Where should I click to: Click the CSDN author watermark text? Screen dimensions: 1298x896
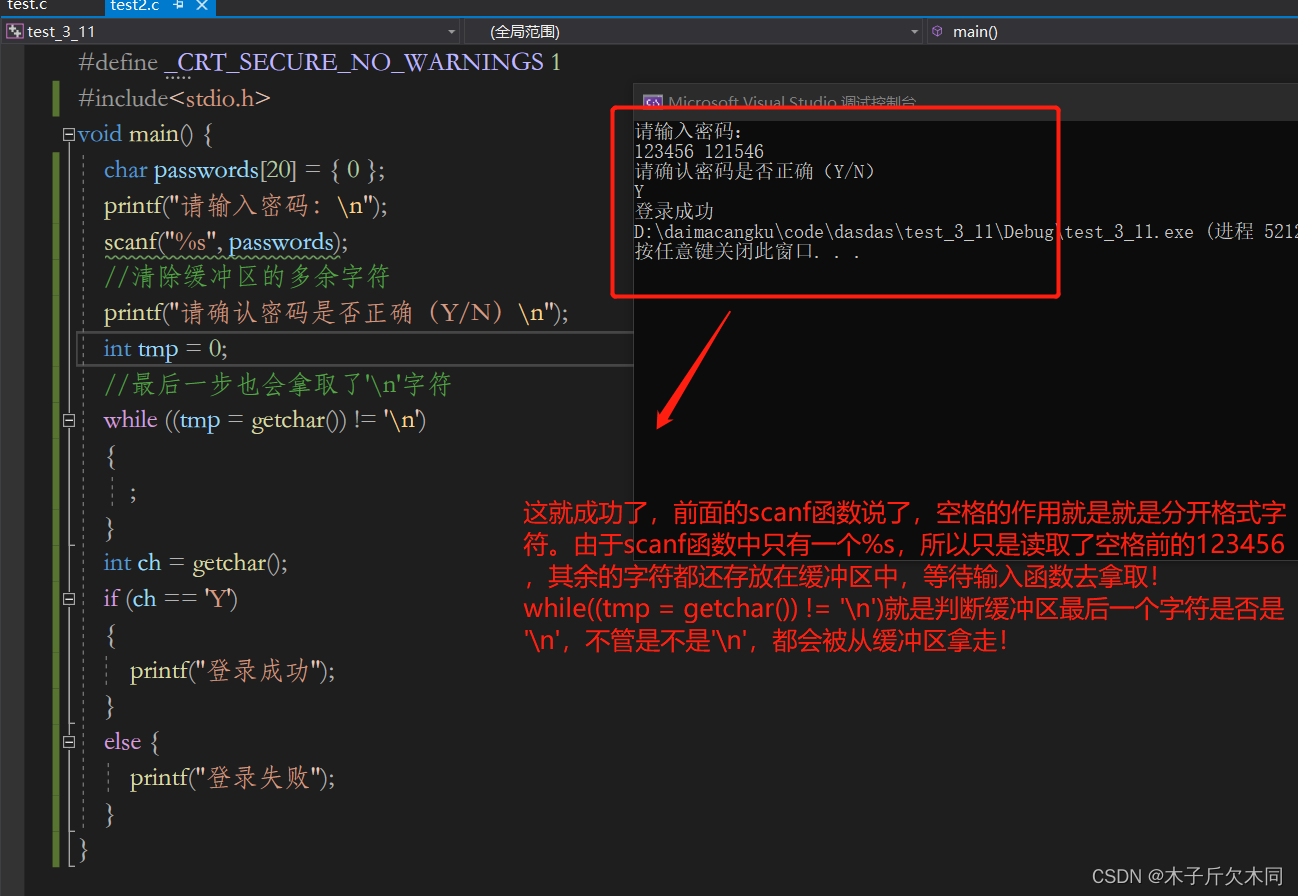(x=1187, y=876)
